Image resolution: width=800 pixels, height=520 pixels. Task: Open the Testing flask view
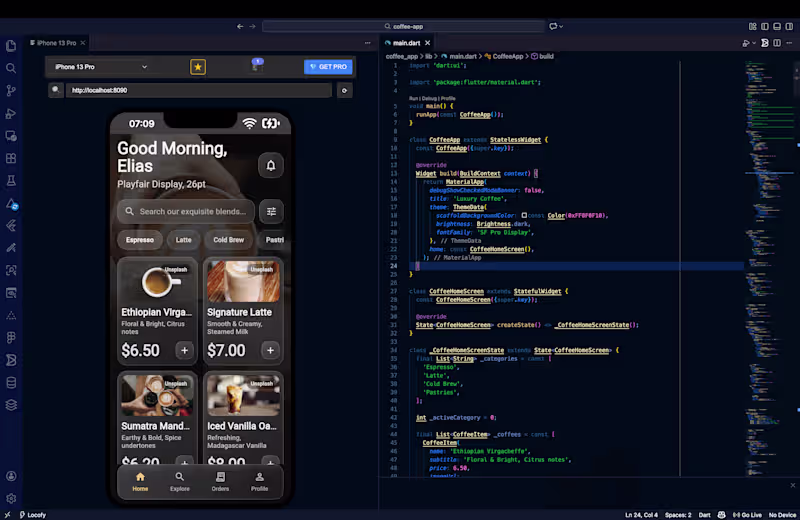[x=11, y=181]
